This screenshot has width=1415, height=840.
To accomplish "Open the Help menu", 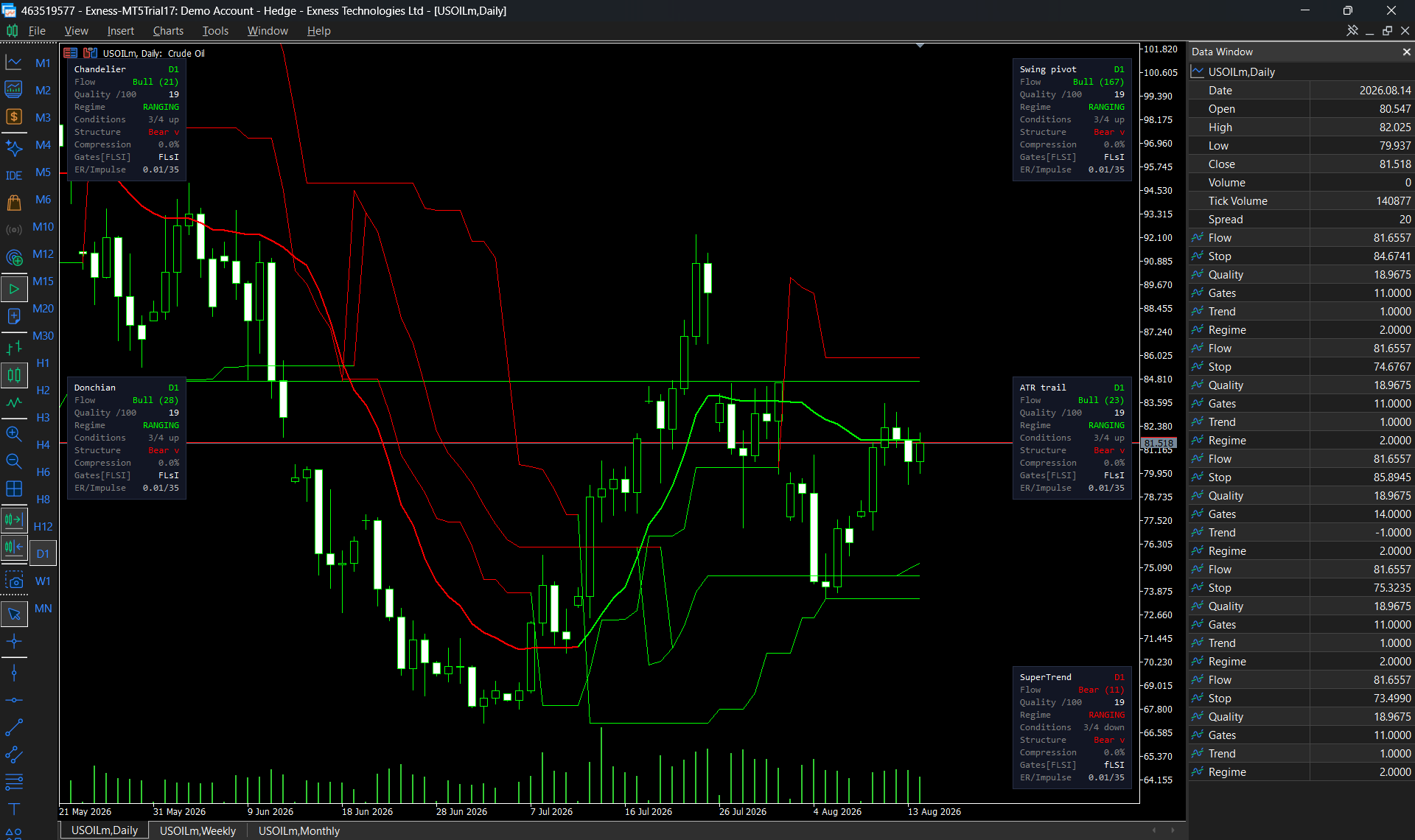I will pos(318,31).
